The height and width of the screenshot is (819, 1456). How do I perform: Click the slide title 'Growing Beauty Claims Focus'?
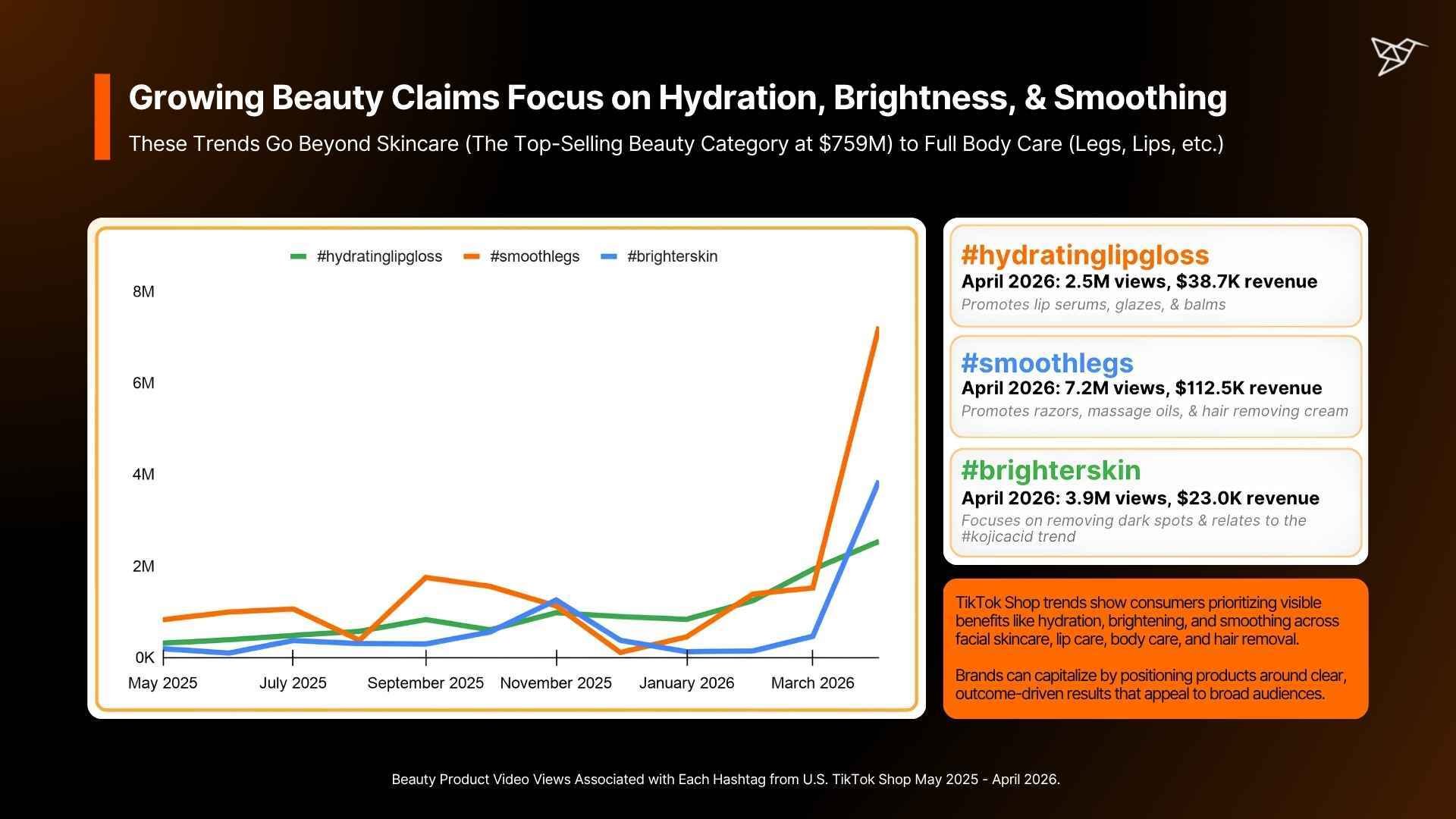678,98
